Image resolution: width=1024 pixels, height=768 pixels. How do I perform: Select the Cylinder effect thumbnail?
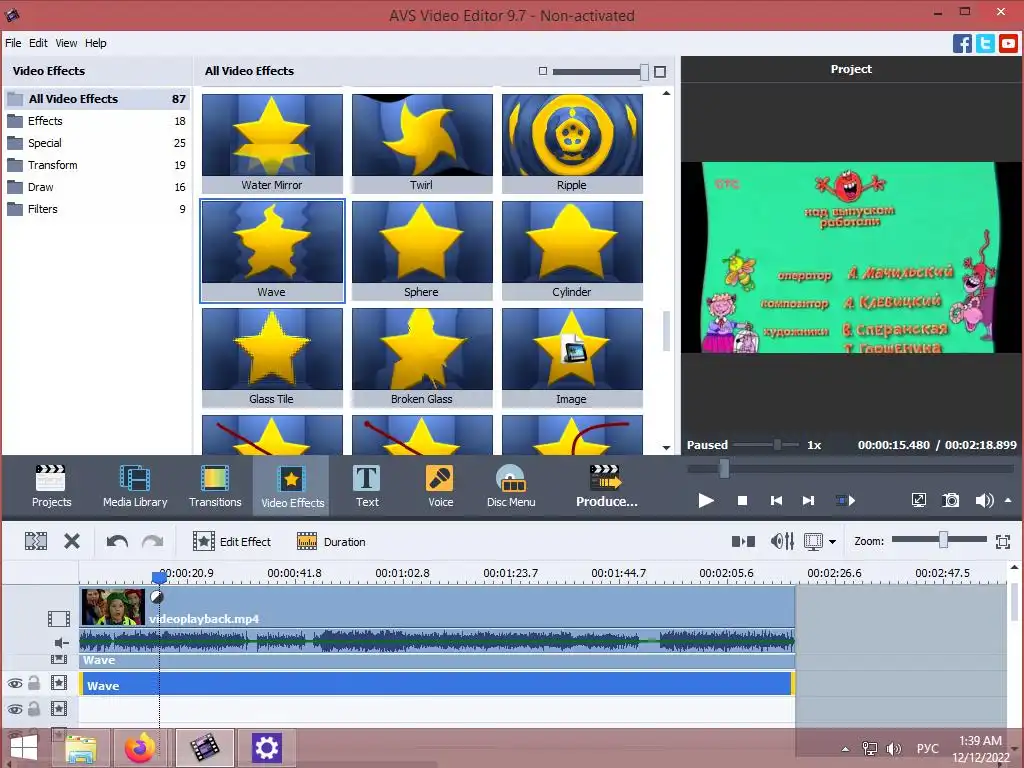572,250
